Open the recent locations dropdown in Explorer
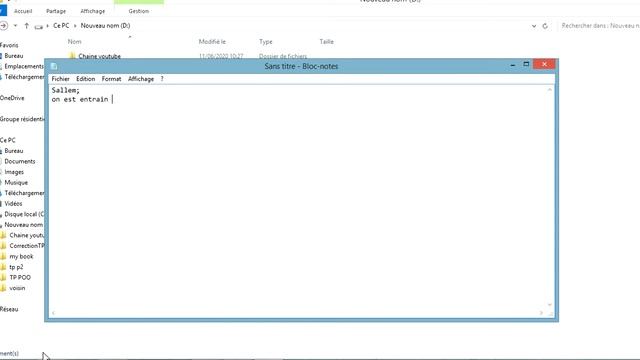 click(16, 26)
